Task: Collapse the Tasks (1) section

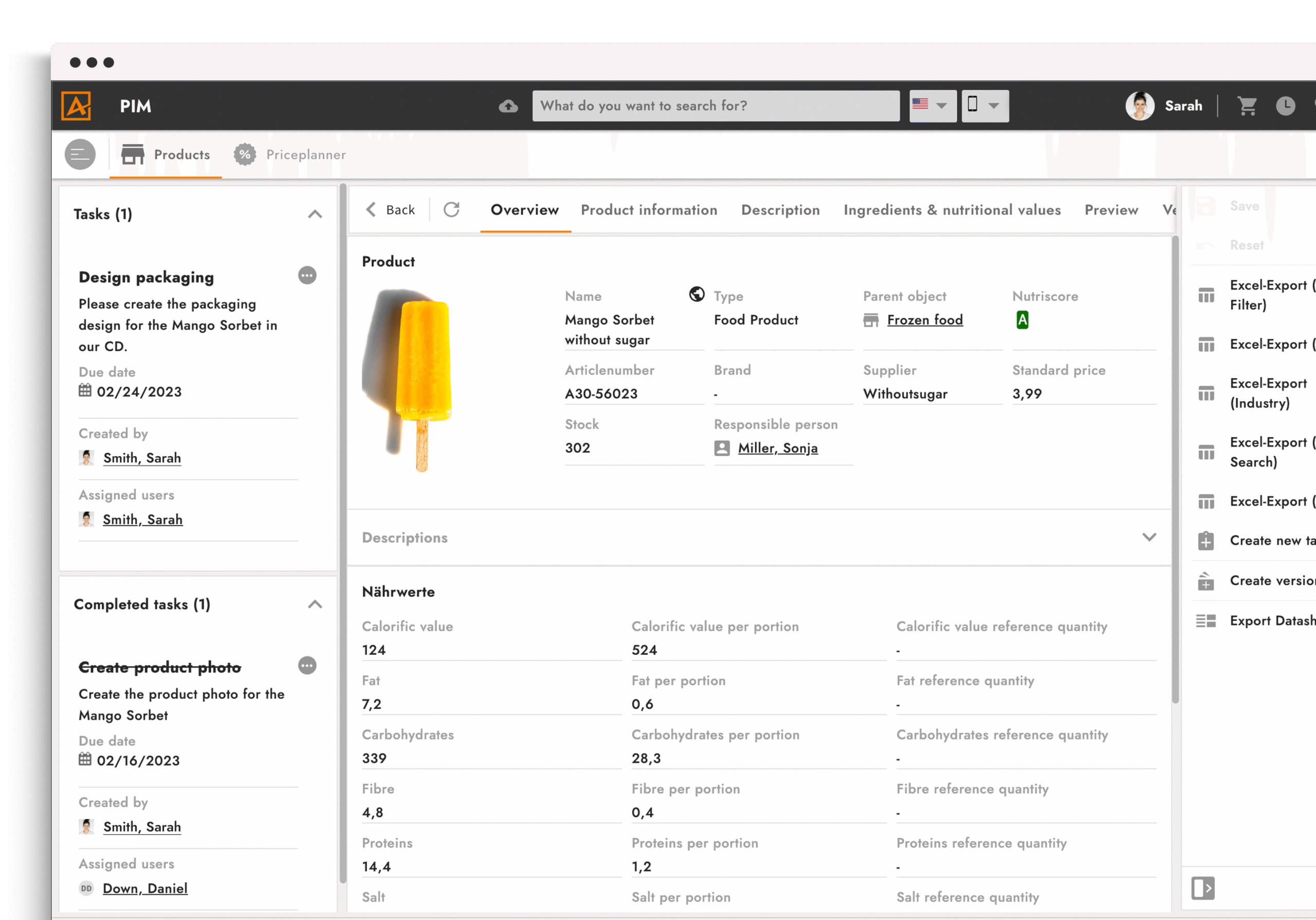Action: (315, 214)
